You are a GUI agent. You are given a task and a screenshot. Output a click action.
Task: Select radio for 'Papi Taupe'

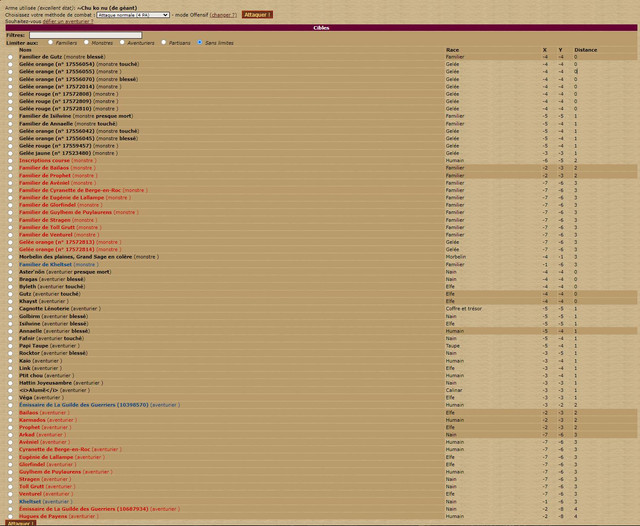point(10,346)
